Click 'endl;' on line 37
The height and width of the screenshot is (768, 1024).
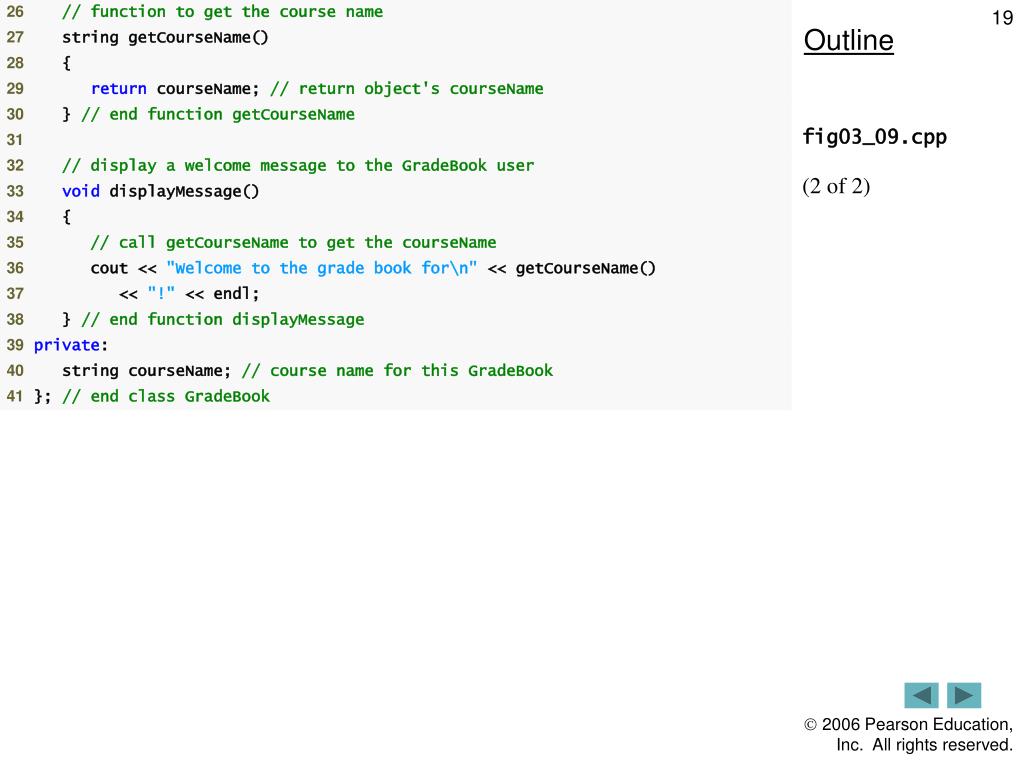tap(236, 294)
